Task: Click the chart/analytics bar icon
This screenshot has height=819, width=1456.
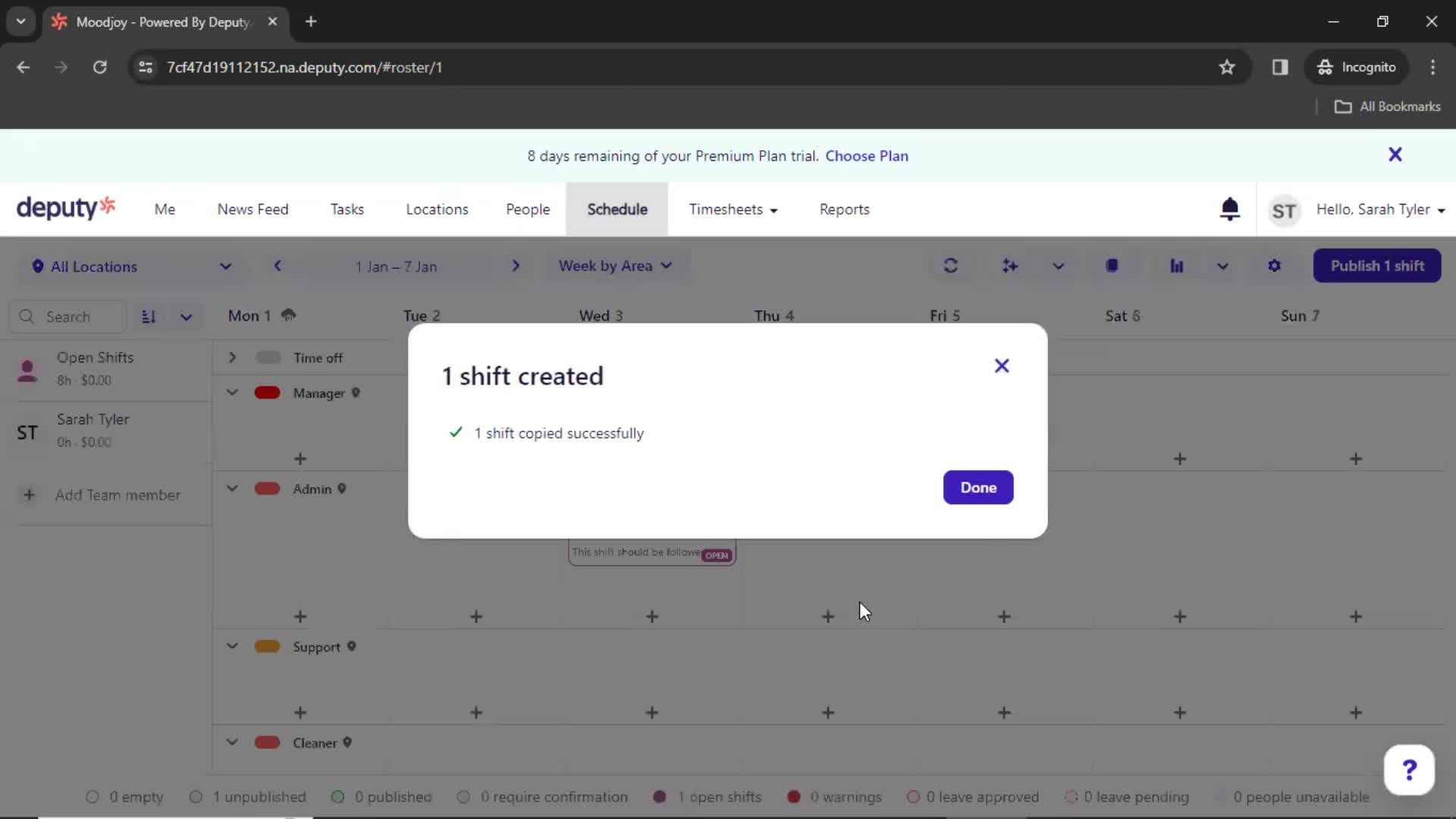Action: 1175,265
